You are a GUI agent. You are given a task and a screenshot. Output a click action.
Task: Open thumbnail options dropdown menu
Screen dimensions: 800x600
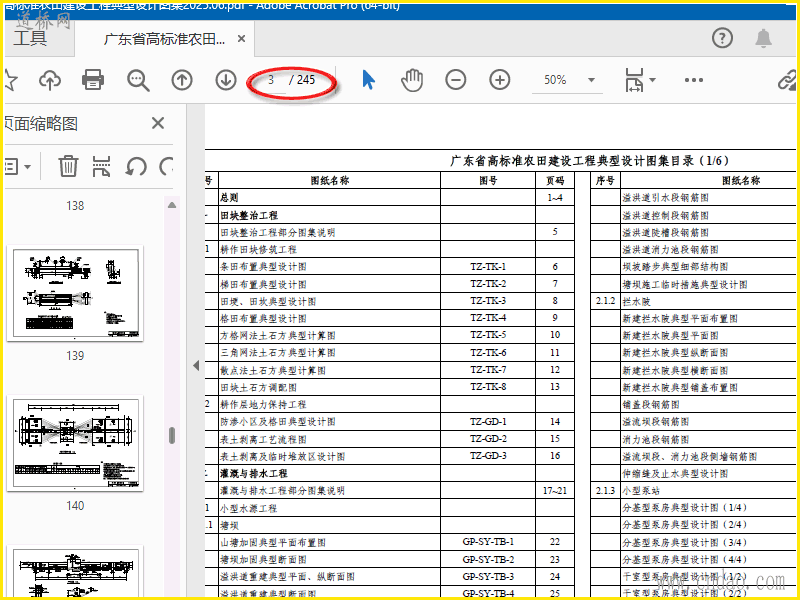tap(18, 166)
